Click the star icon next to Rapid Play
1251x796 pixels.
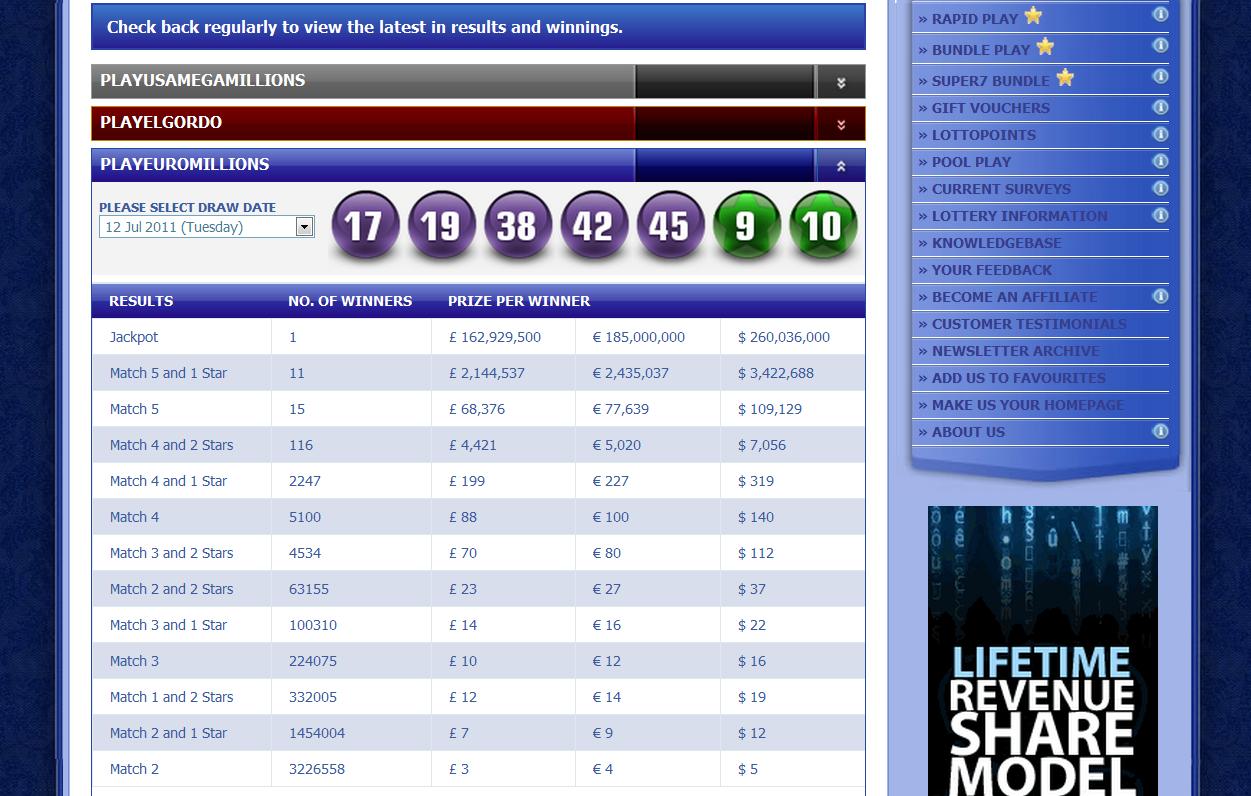[x=1033, y=16]
